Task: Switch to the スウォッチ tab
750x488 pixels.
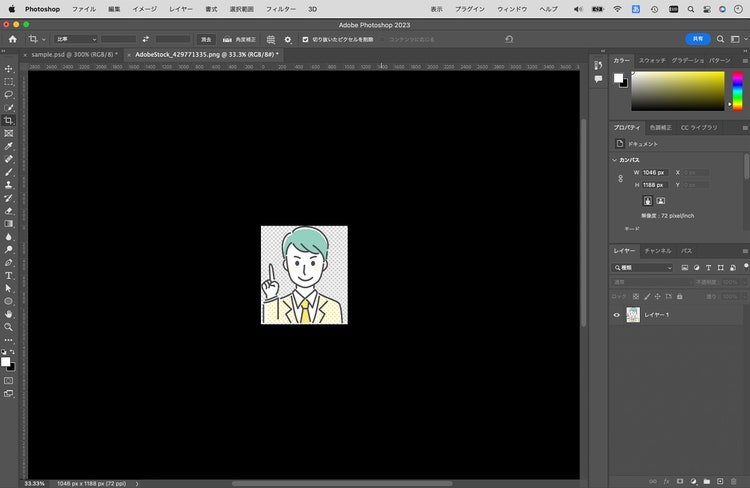Action: coord(652,60)
